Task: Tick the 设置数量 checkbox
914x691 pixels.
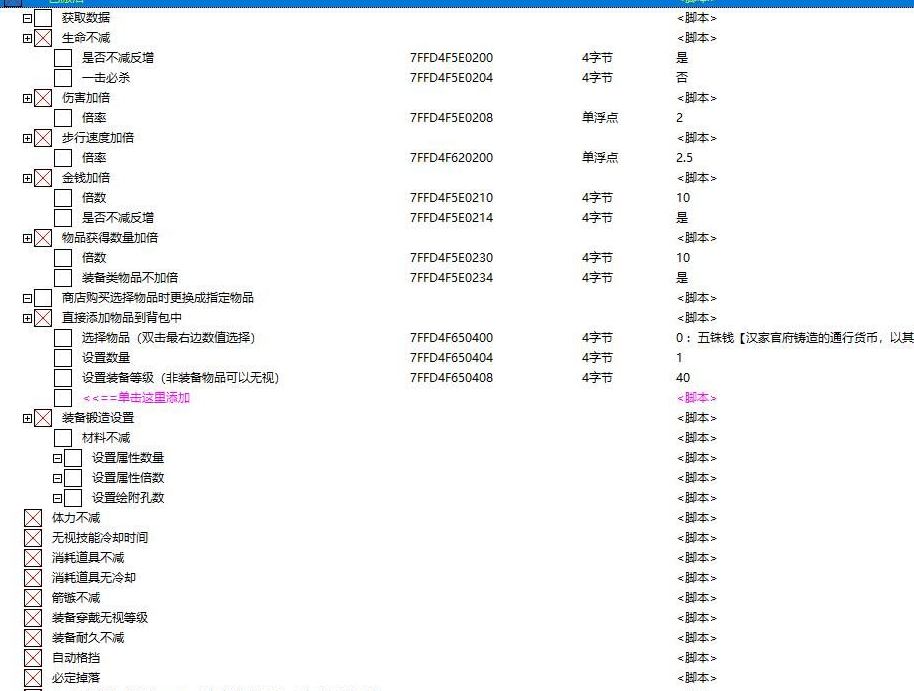Action: click(63, 358)
